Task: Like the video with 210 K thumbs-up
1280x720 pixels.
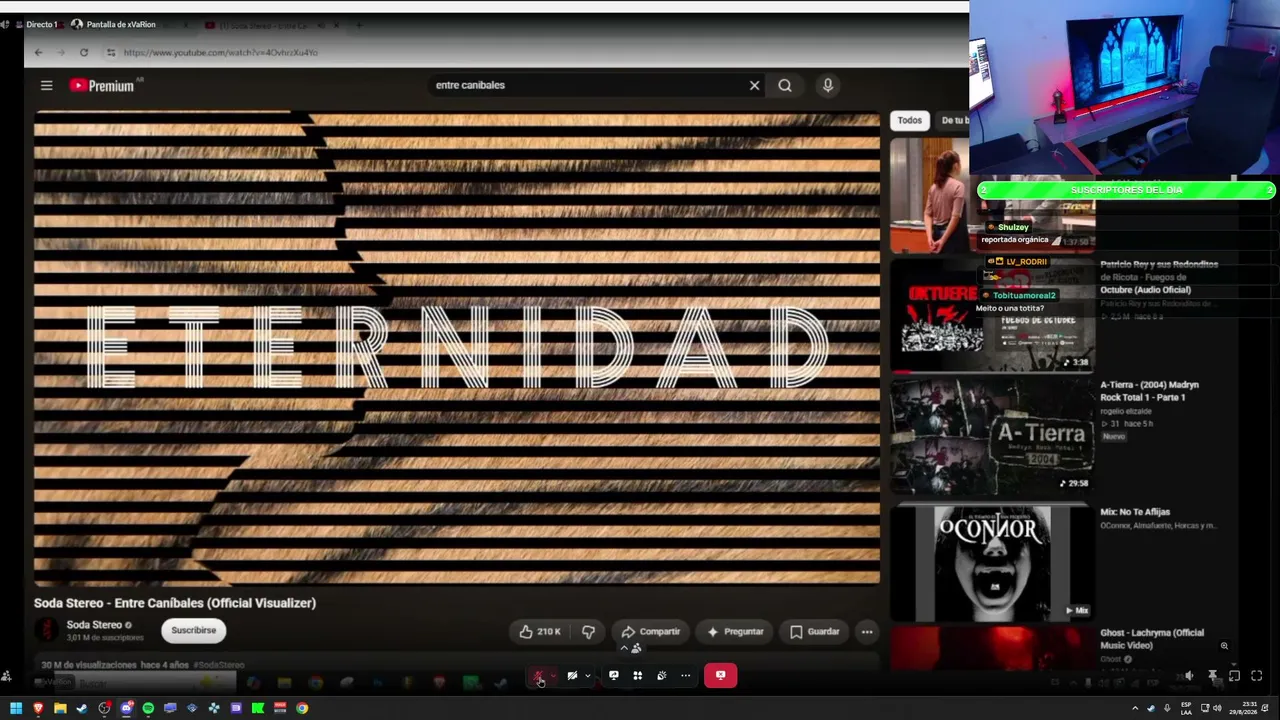Action: (x=540, y=632)
